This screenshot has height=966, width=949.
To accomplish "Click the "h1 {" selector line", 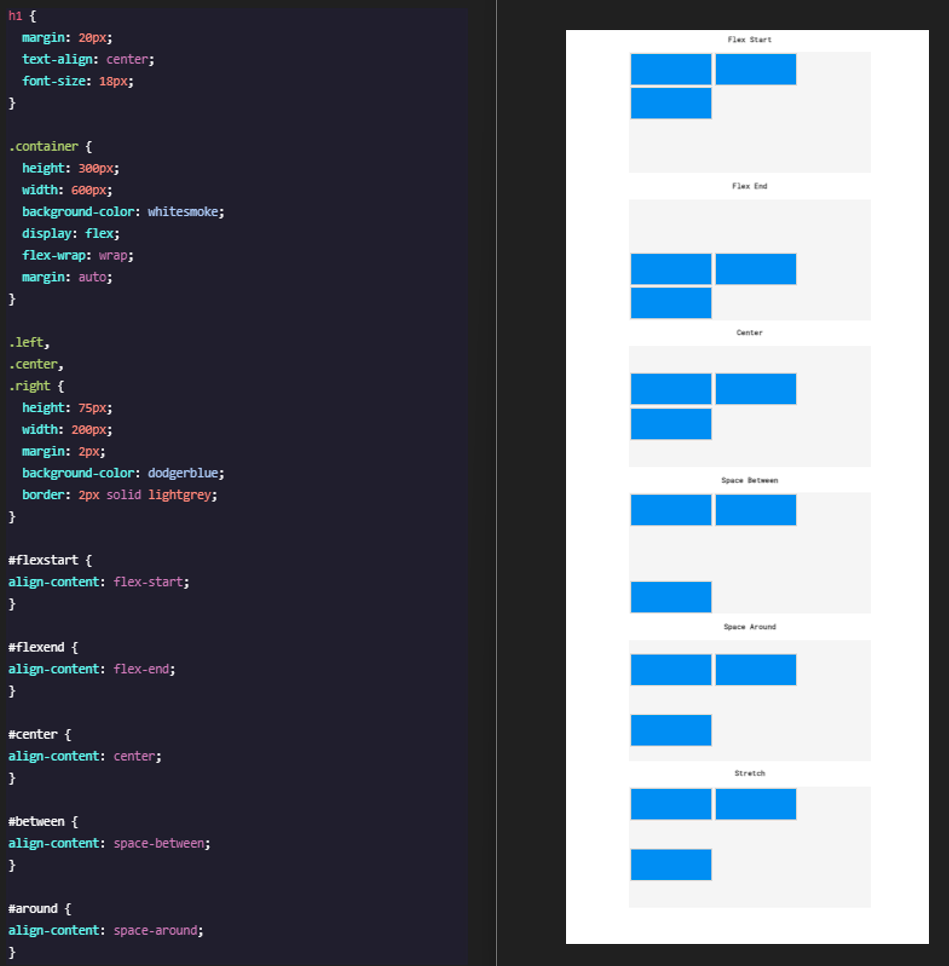I will [22, 16].
